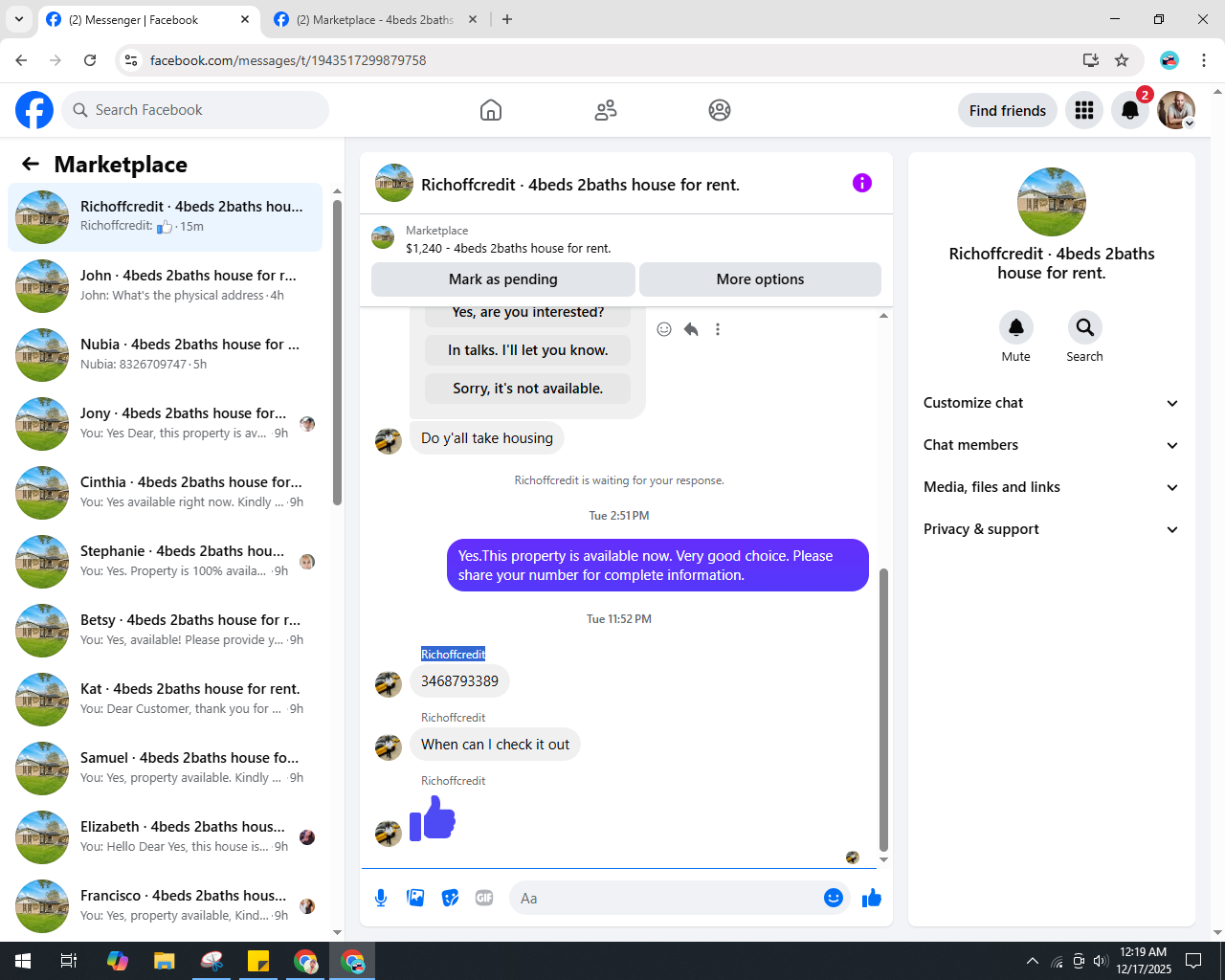This screenshot has height=980, width=1225.
Task: Open conversation information icon
Action: [862, 183]
